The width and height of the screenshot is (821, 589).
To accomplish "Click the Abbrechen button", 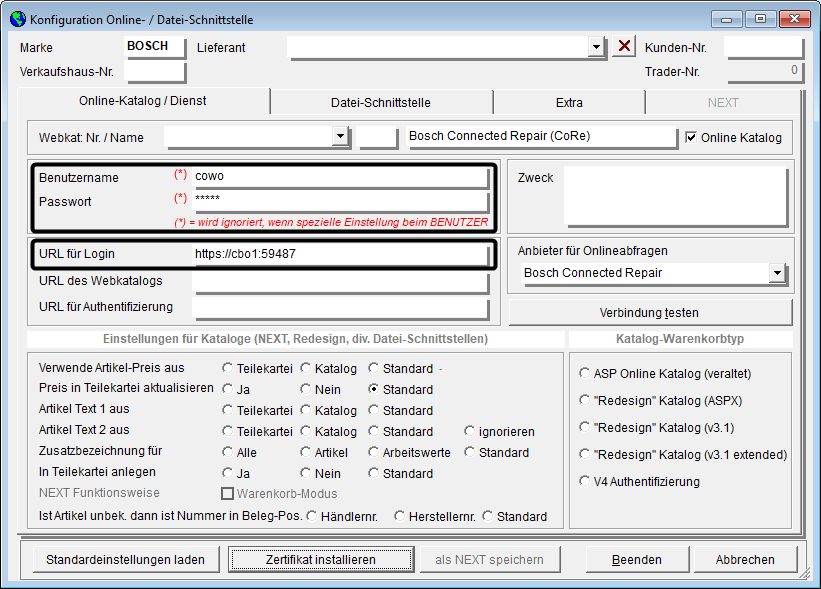I will click(745, 560).
